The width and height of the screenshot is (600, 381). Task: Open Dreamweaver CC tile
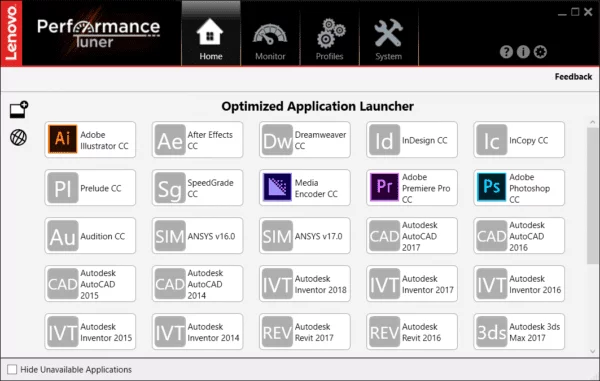(305, 140)
